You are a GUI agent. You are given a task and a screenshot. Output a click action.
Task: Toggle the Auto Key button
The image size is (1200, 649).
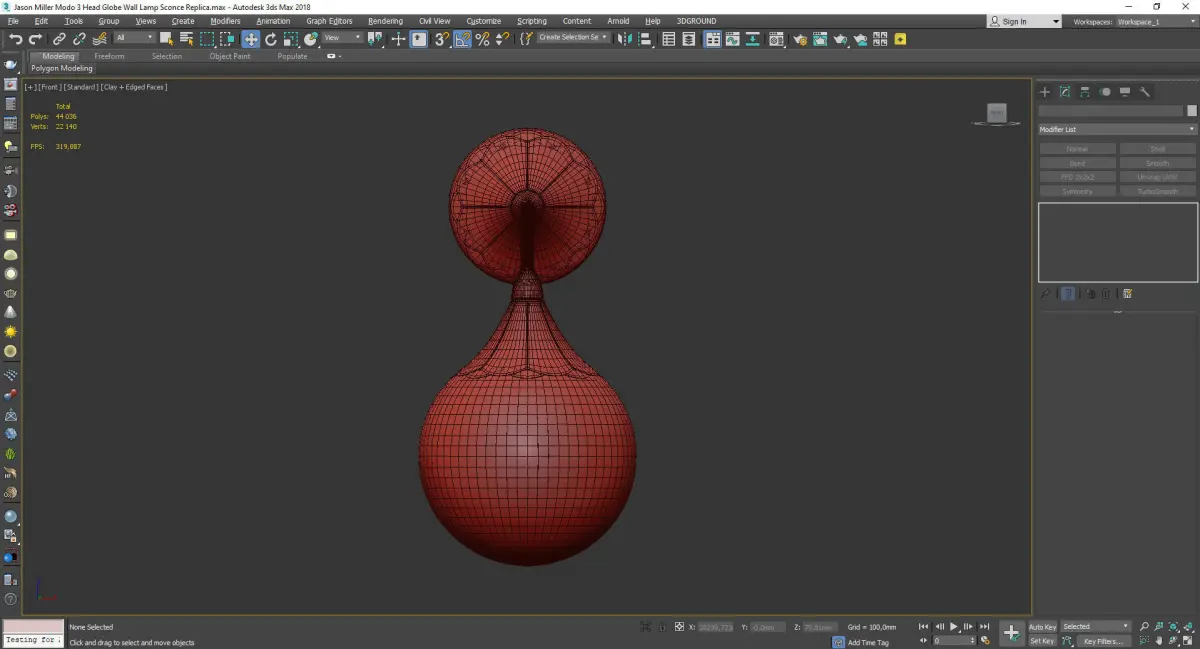(x=1042, y=627)
